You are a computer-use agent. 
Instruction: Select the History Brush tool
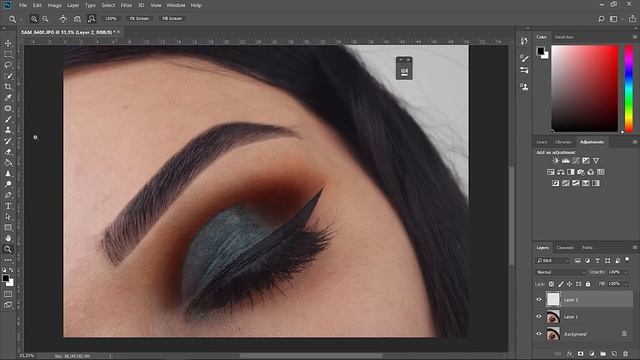8,141
